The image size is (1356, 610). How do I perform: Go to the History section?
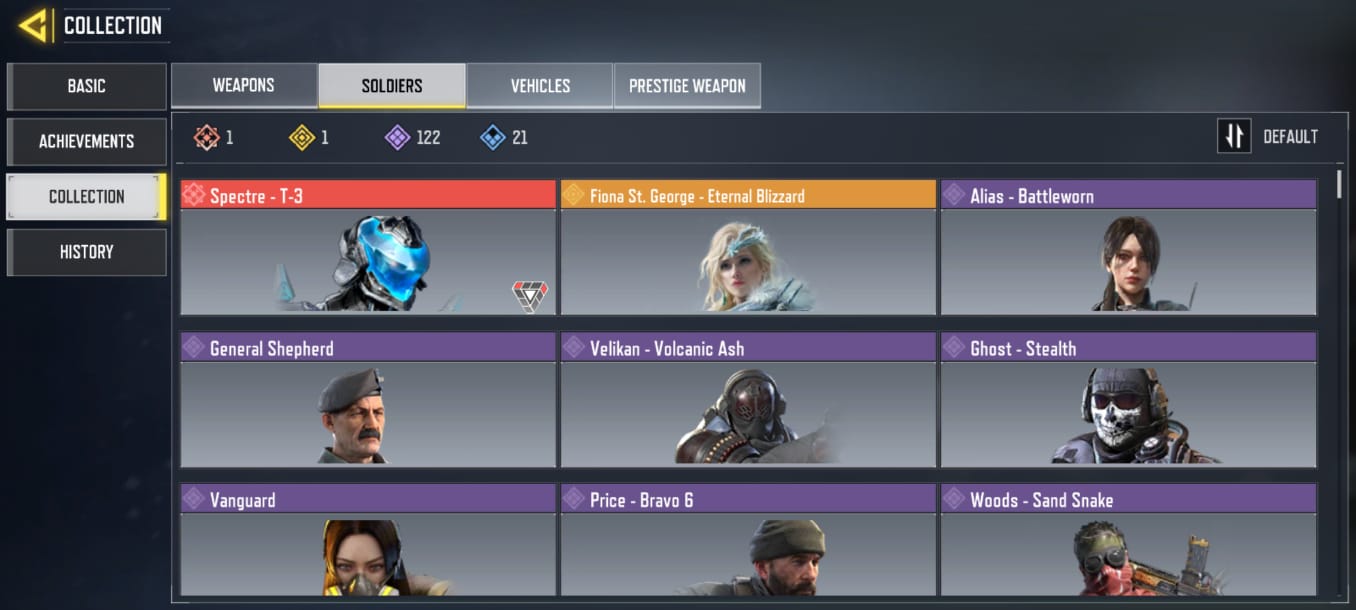click(x=86, y=252)
